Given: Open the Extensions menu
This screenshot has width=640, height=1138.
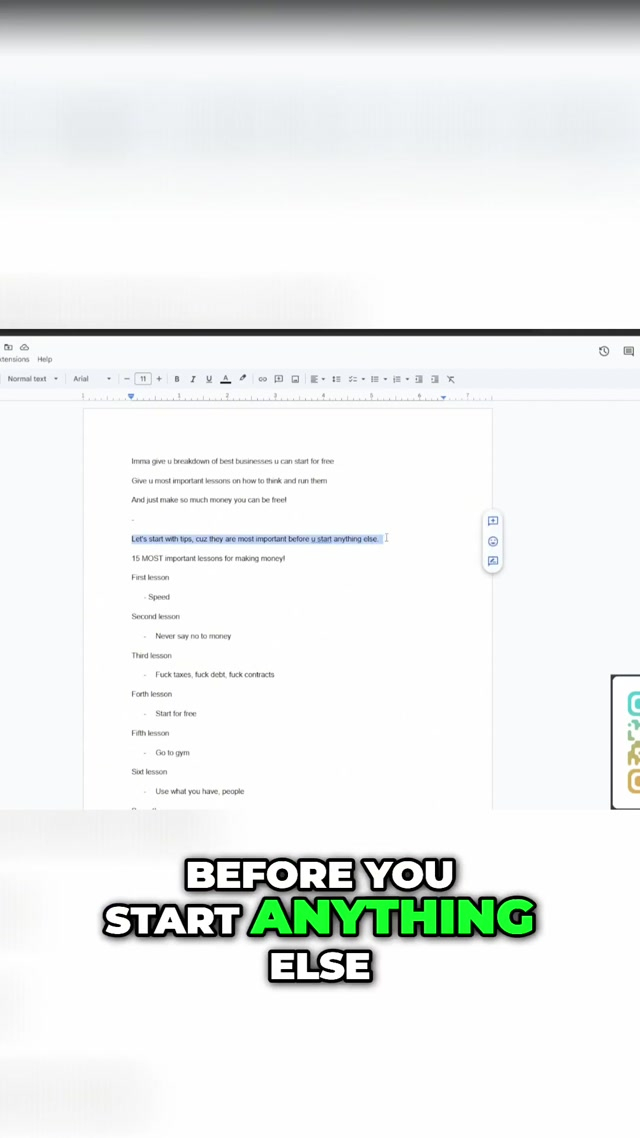Looking at the screenshot, I should (13, 359).
